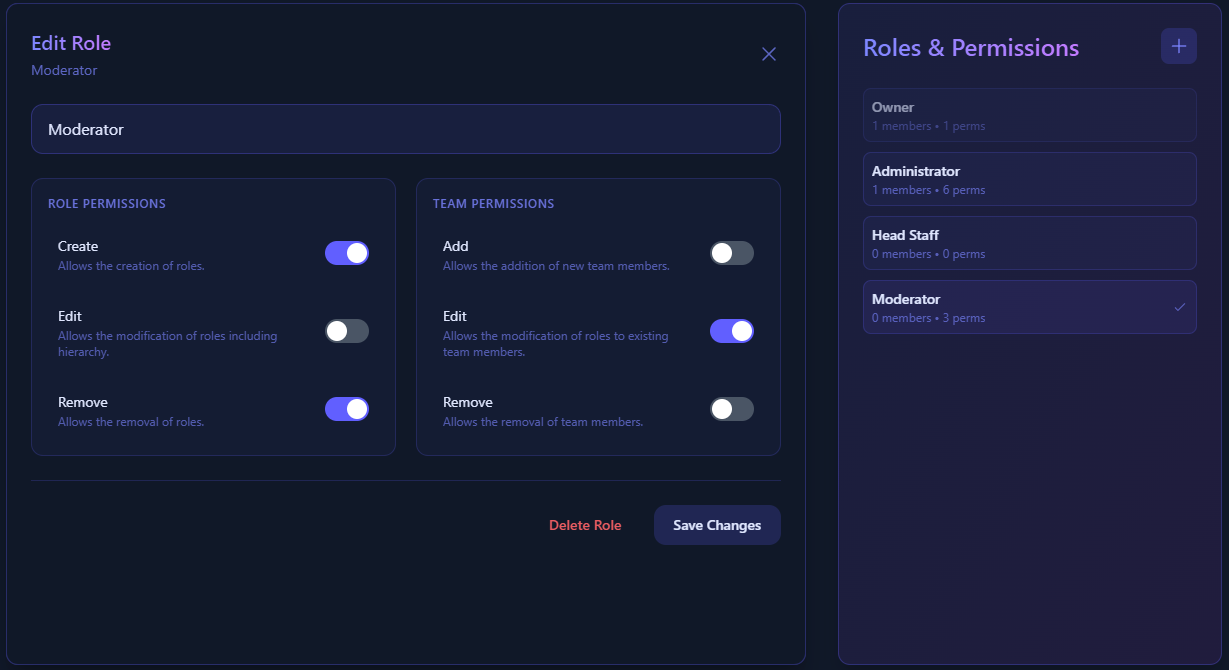Click the Role Permissions section header

(x=107, y=203)
